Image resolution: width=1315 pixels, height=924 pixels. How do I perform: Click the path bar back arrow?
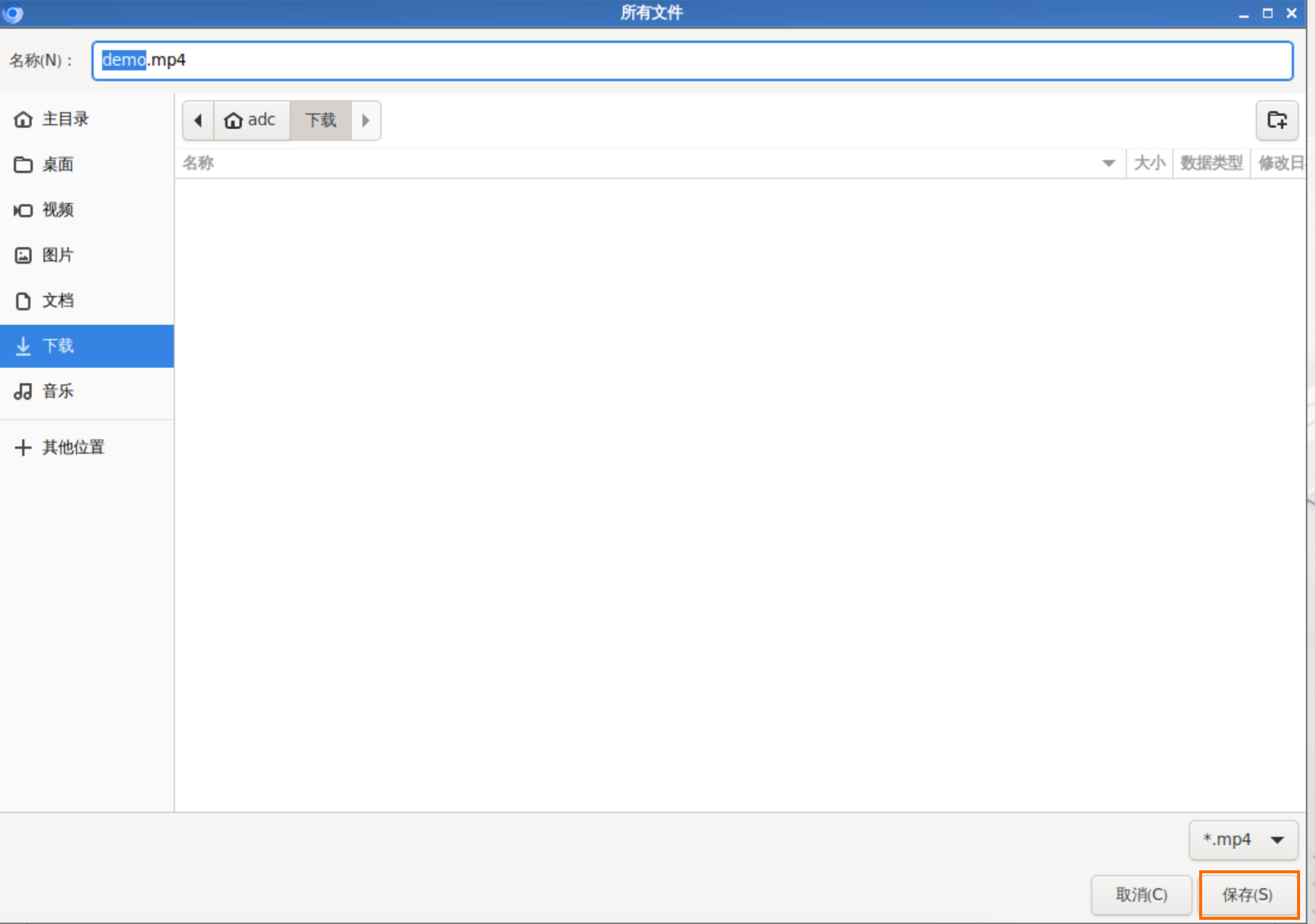tap(198, 121)
